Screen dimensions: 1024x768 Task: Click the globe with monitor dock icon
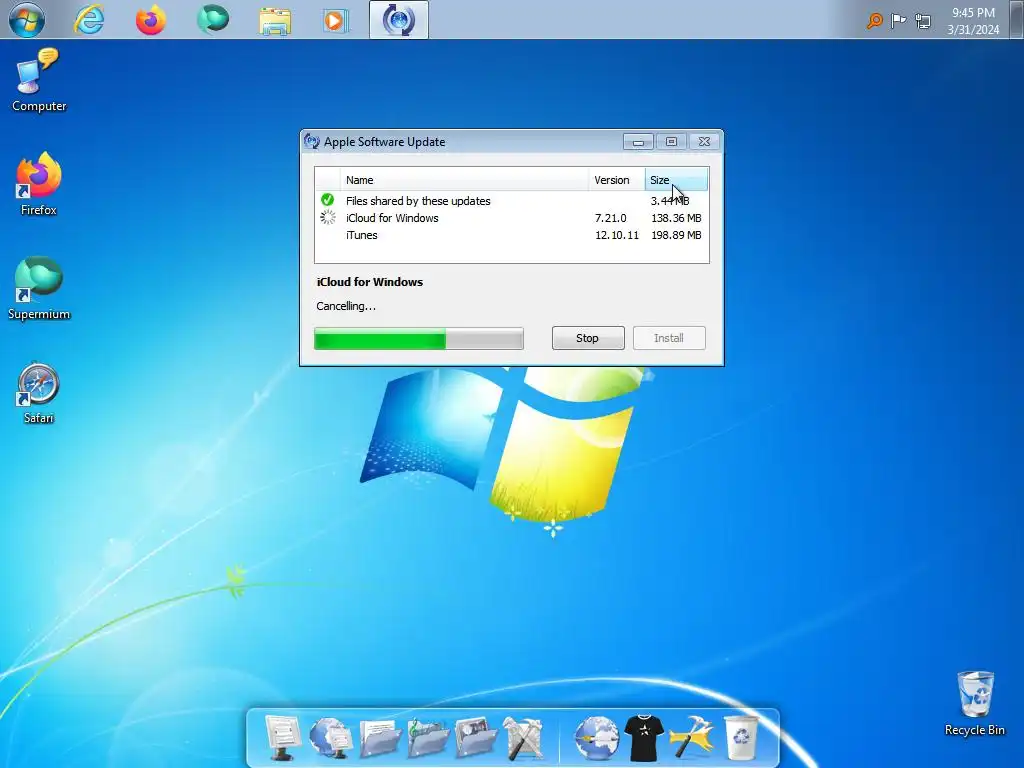point(330,737)
